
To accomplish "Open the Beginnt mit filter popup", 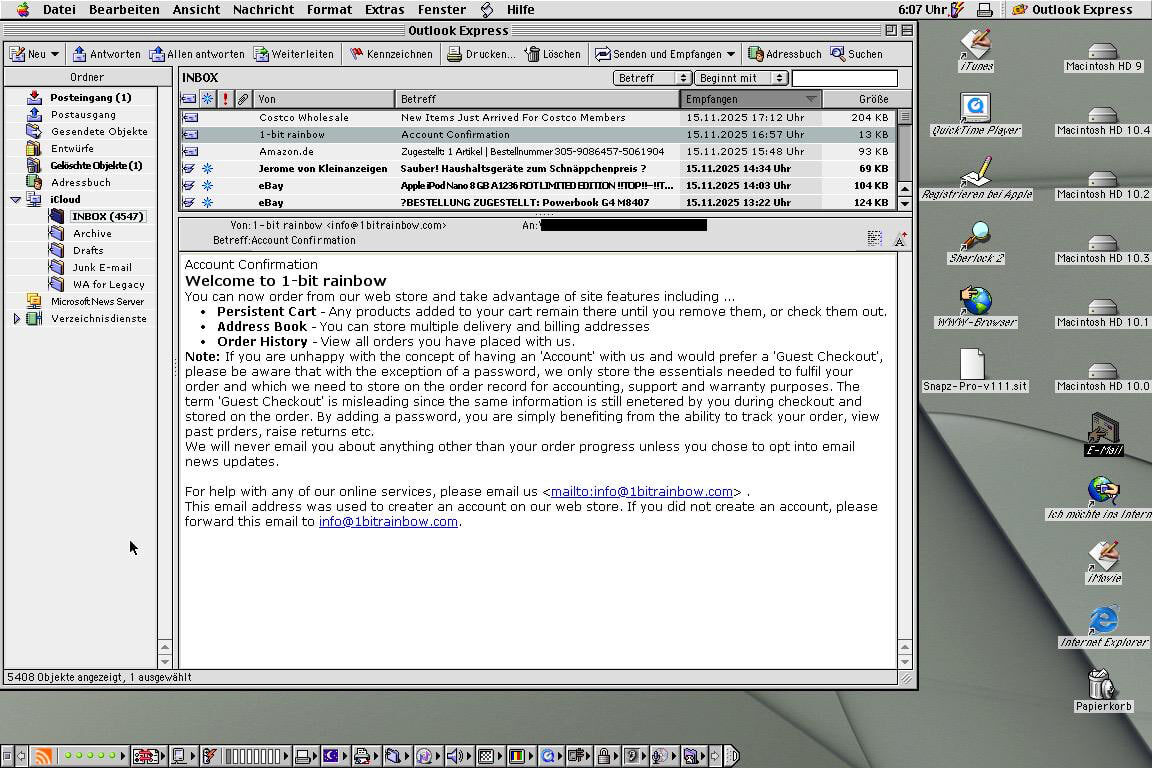I will (741, 78).
